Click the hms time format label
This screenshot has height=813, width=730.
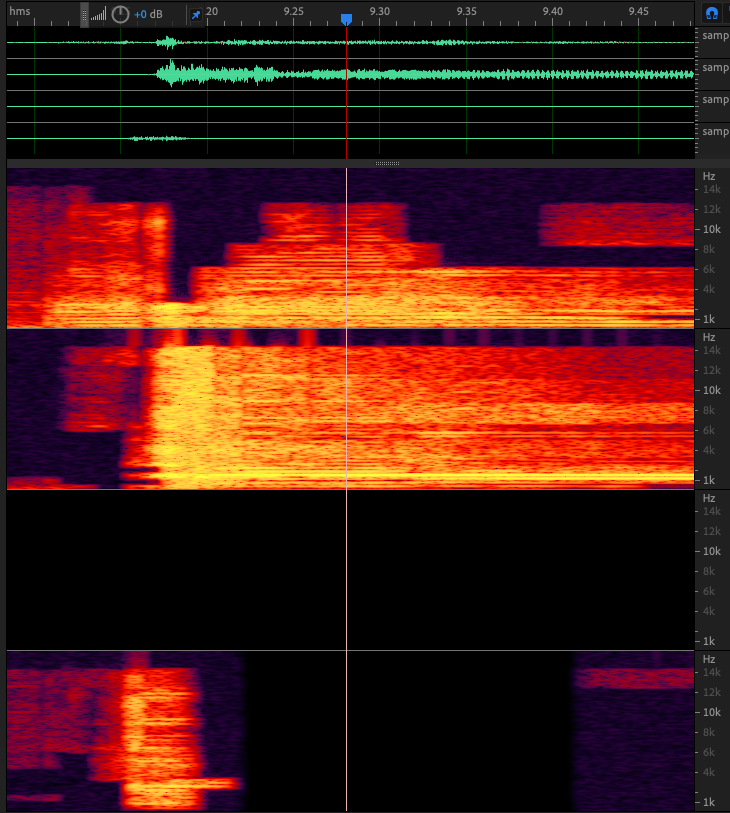pos(20,11)
